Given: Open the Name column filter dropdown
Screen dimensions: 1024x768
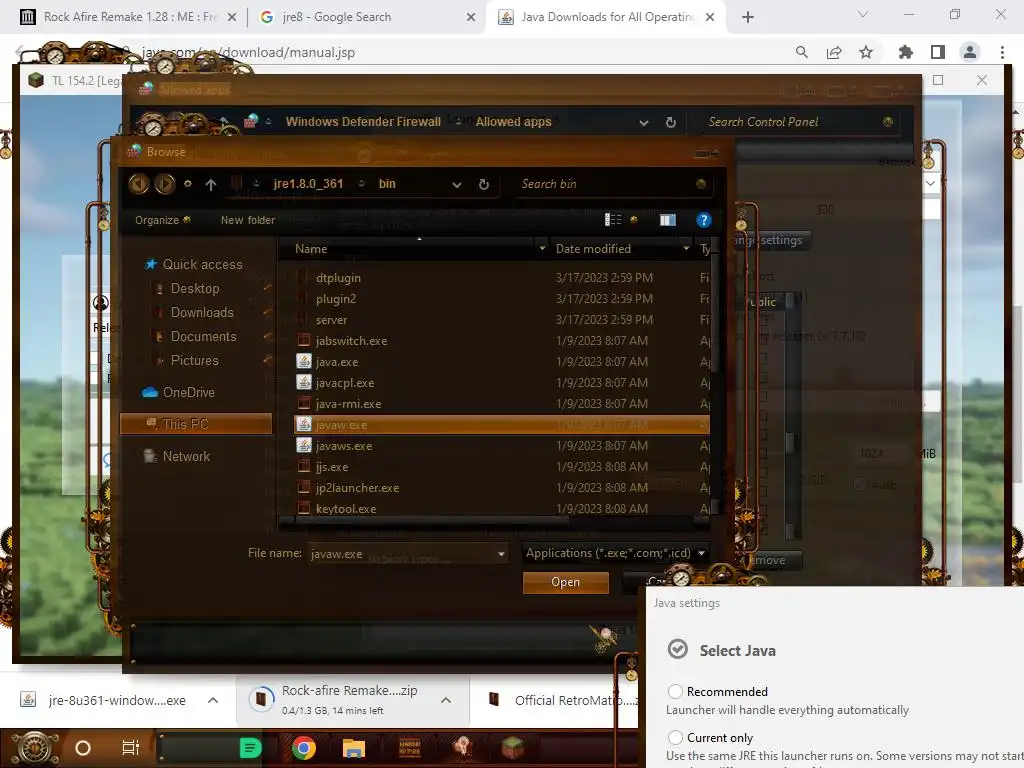Looking at the screenshot, I should point(542,248).
